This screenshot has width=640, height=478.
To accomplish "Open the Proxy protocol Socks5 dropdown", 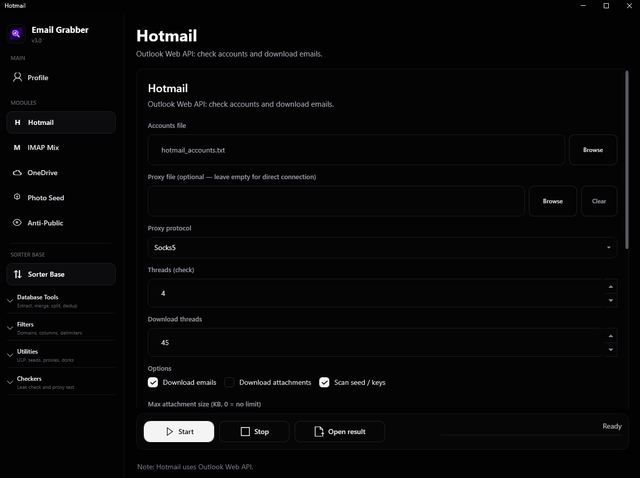I will coord(382,247).
